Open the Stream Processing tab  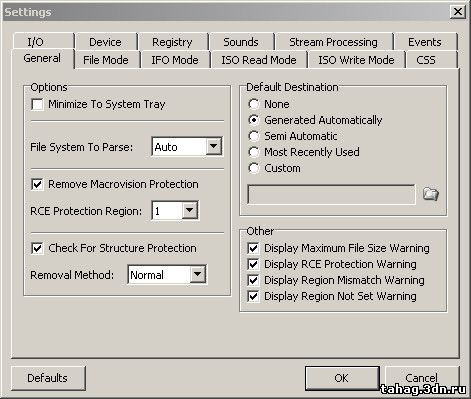click(333, 42)
